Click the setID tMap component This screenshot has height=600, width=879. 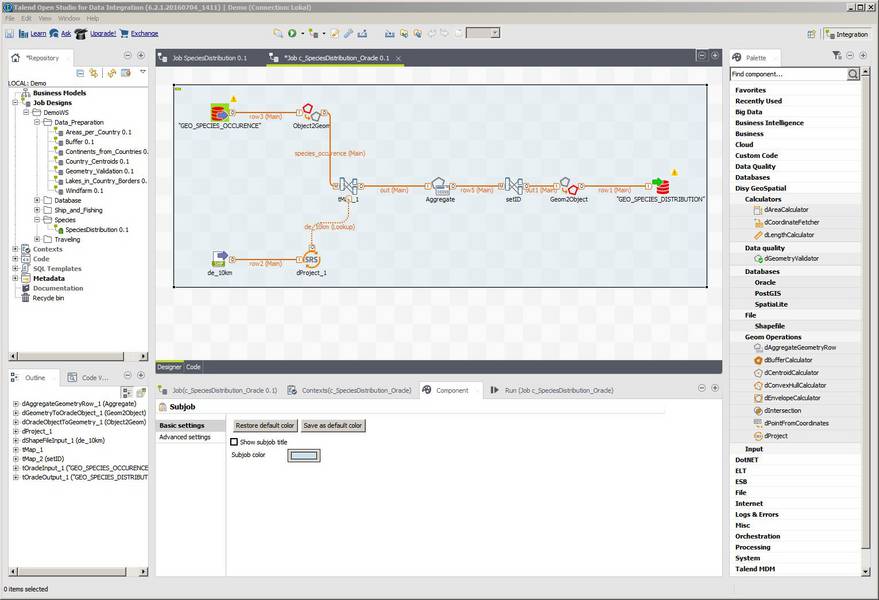pos(513,186)
